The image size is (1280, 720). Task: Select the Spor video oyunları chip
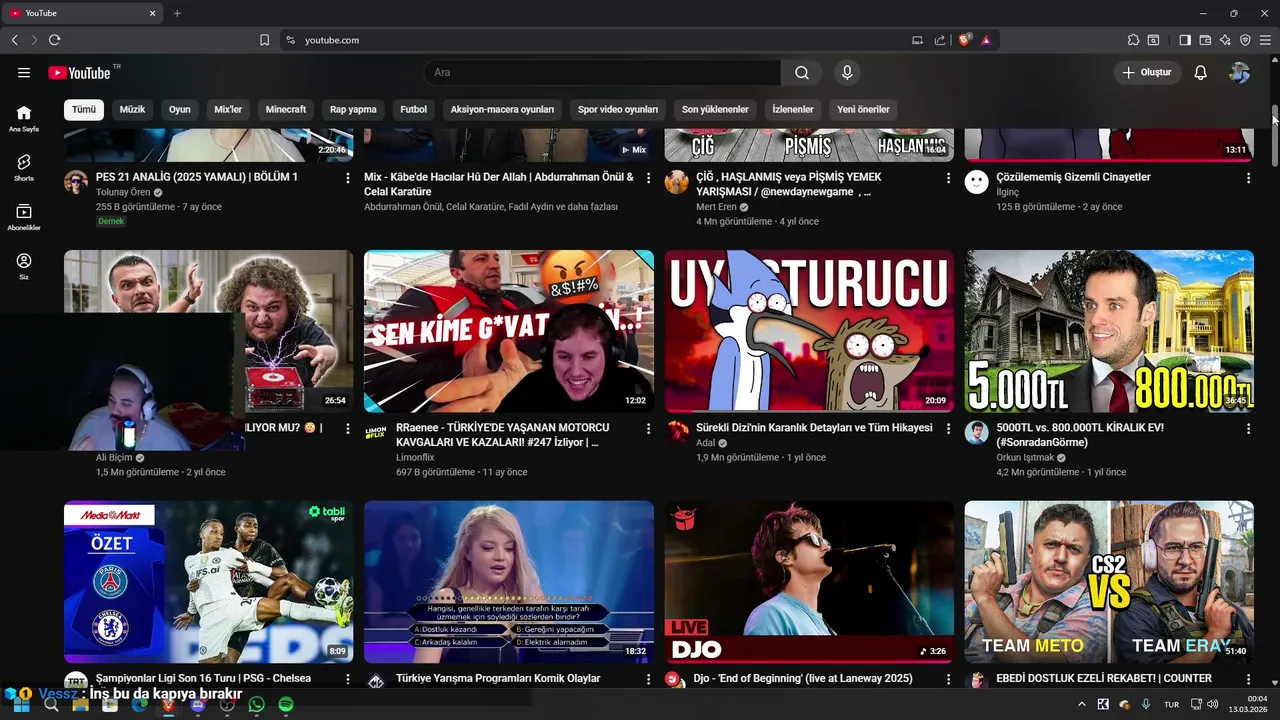tap(618, 109)
